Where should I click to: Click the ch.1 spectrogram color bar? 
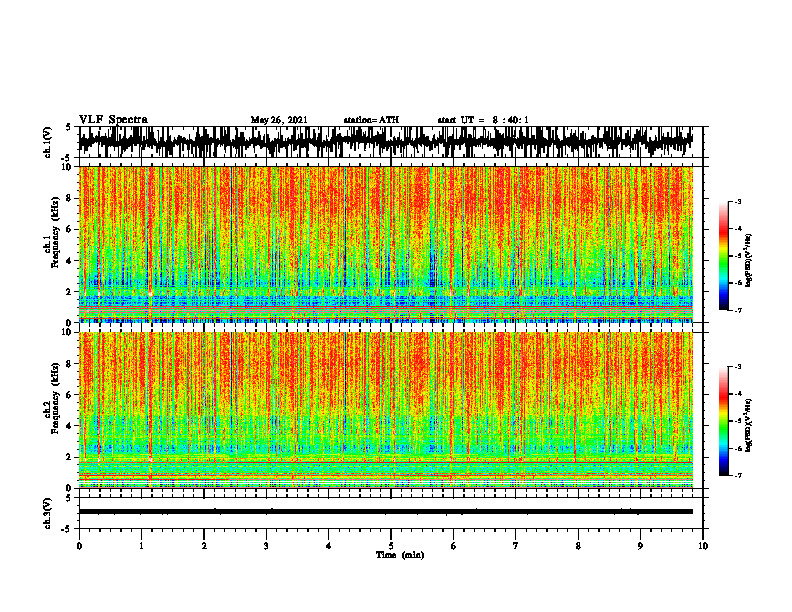coord(724,256)
